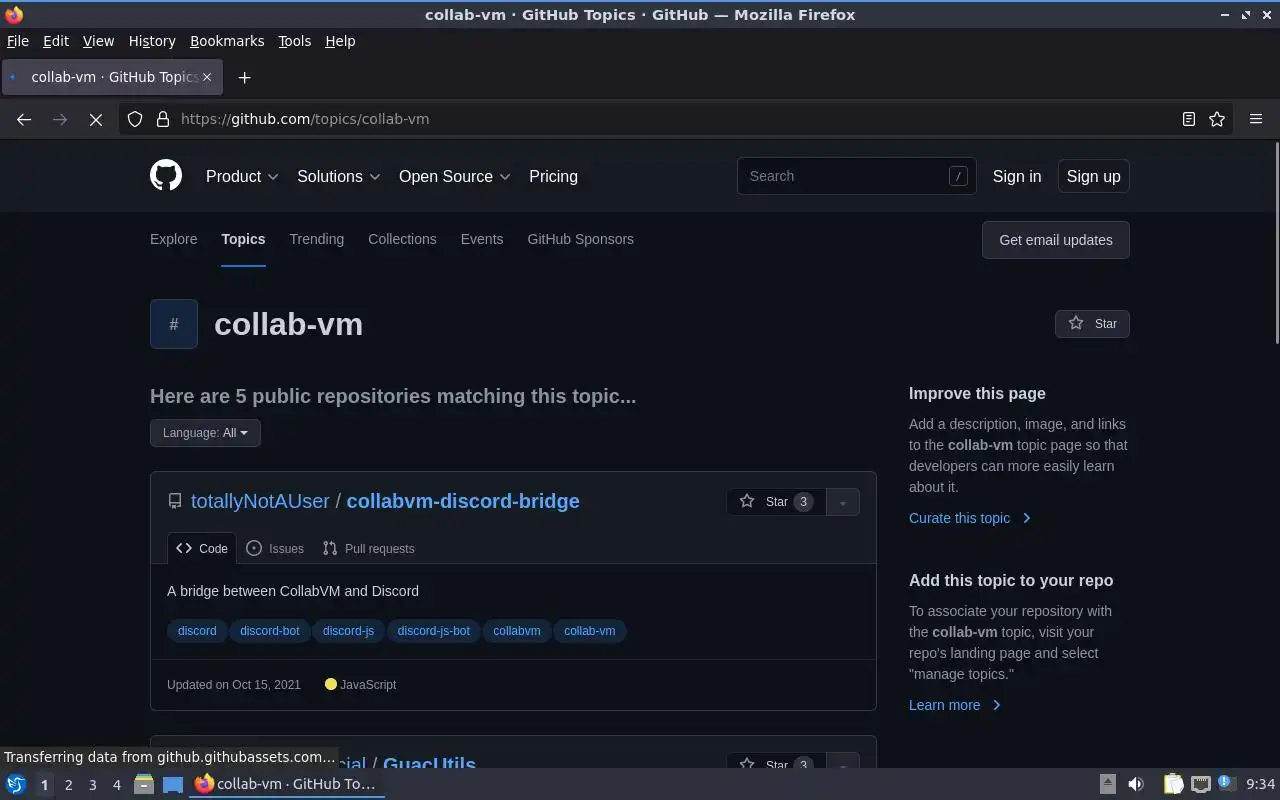
Task: Open Pull requests tab of collabvm-discord-bridge
Action: [368, 548]
